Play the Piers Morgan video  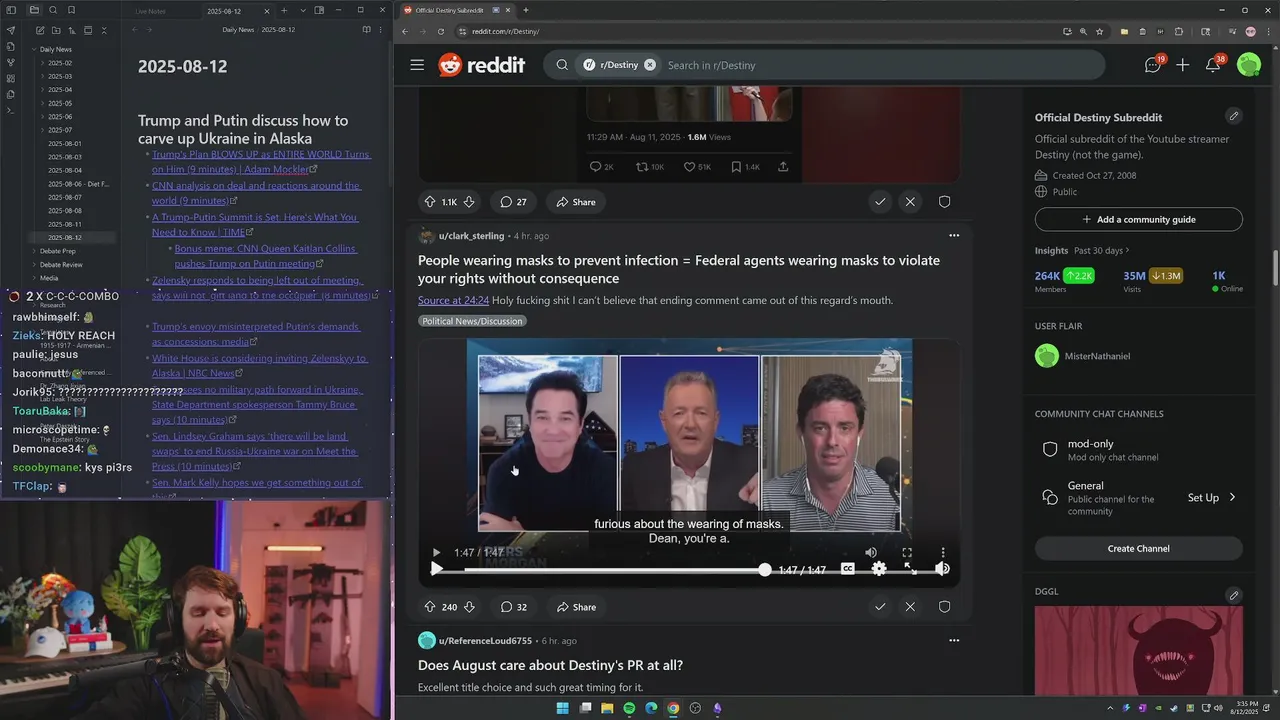point(436,569)
